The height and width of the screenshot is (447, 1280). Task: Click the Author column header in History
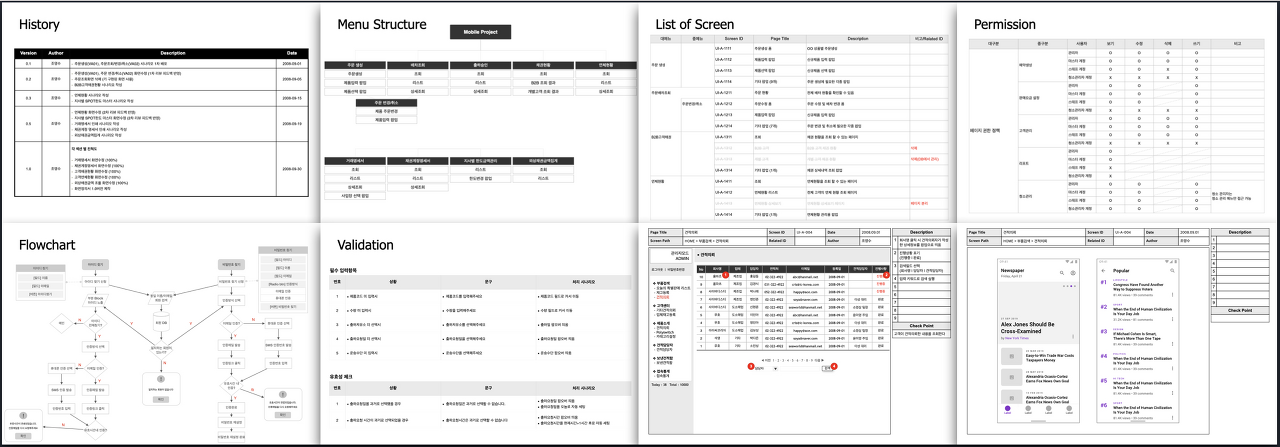click(56, 52)
